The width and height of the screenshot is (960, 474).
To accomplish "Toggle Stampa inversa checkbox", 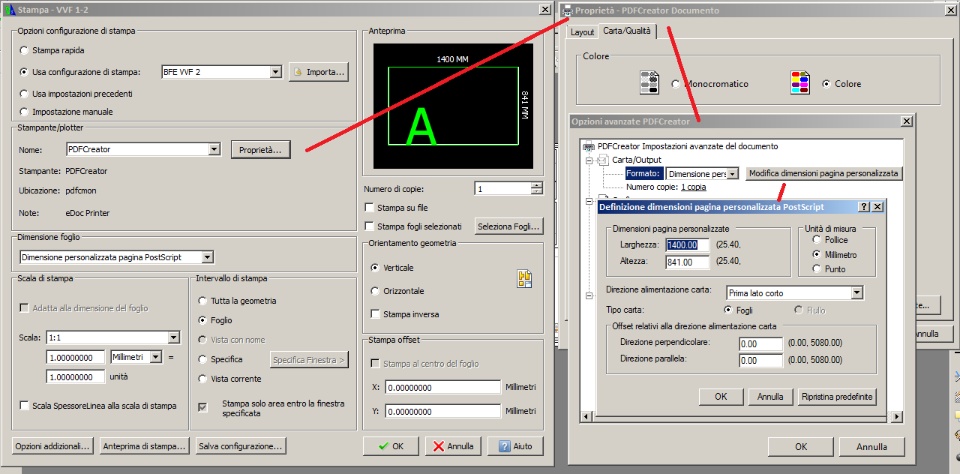I will click(375, 314).
